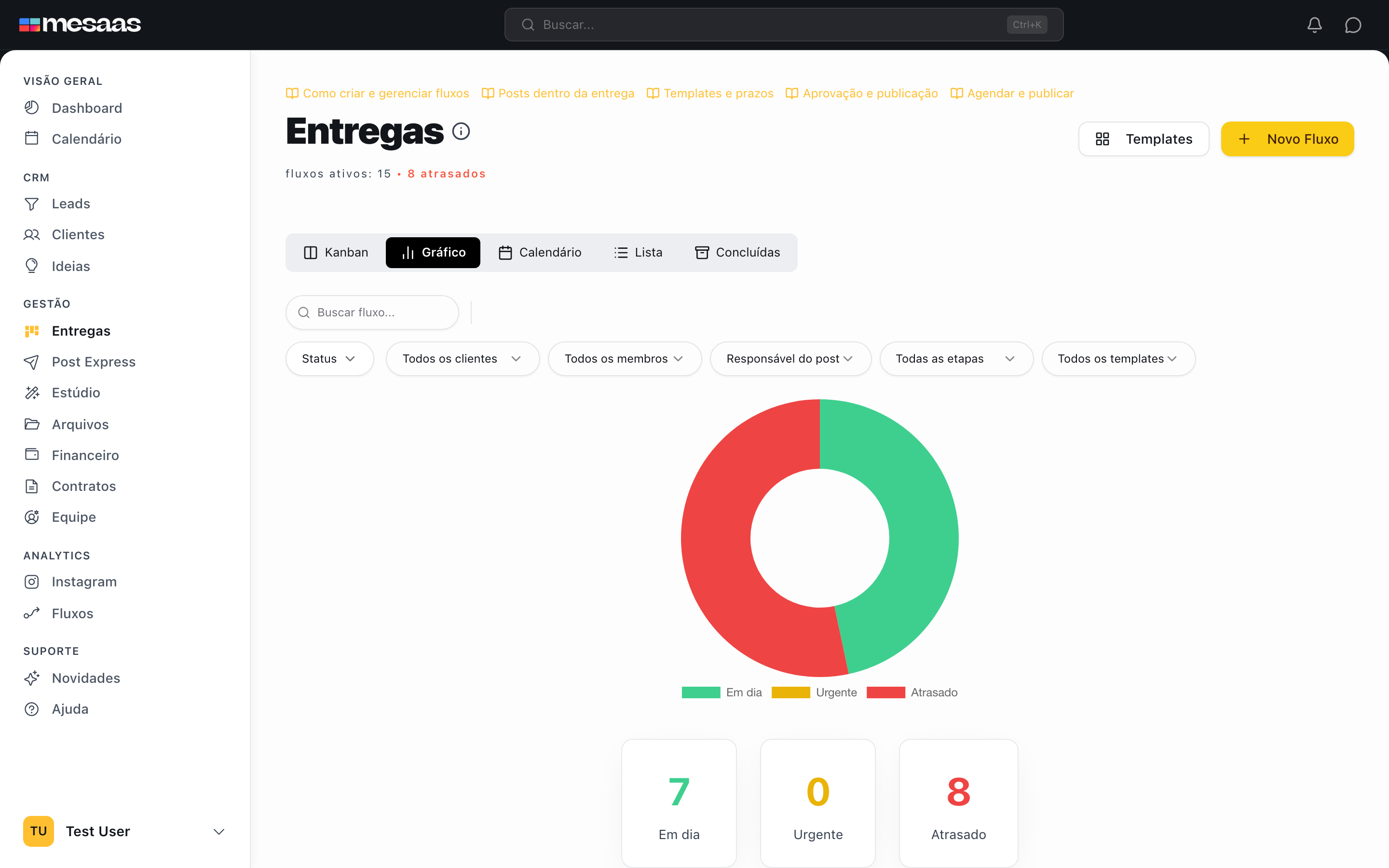Expand the Status filter dropdown

[x=329, y=359]
